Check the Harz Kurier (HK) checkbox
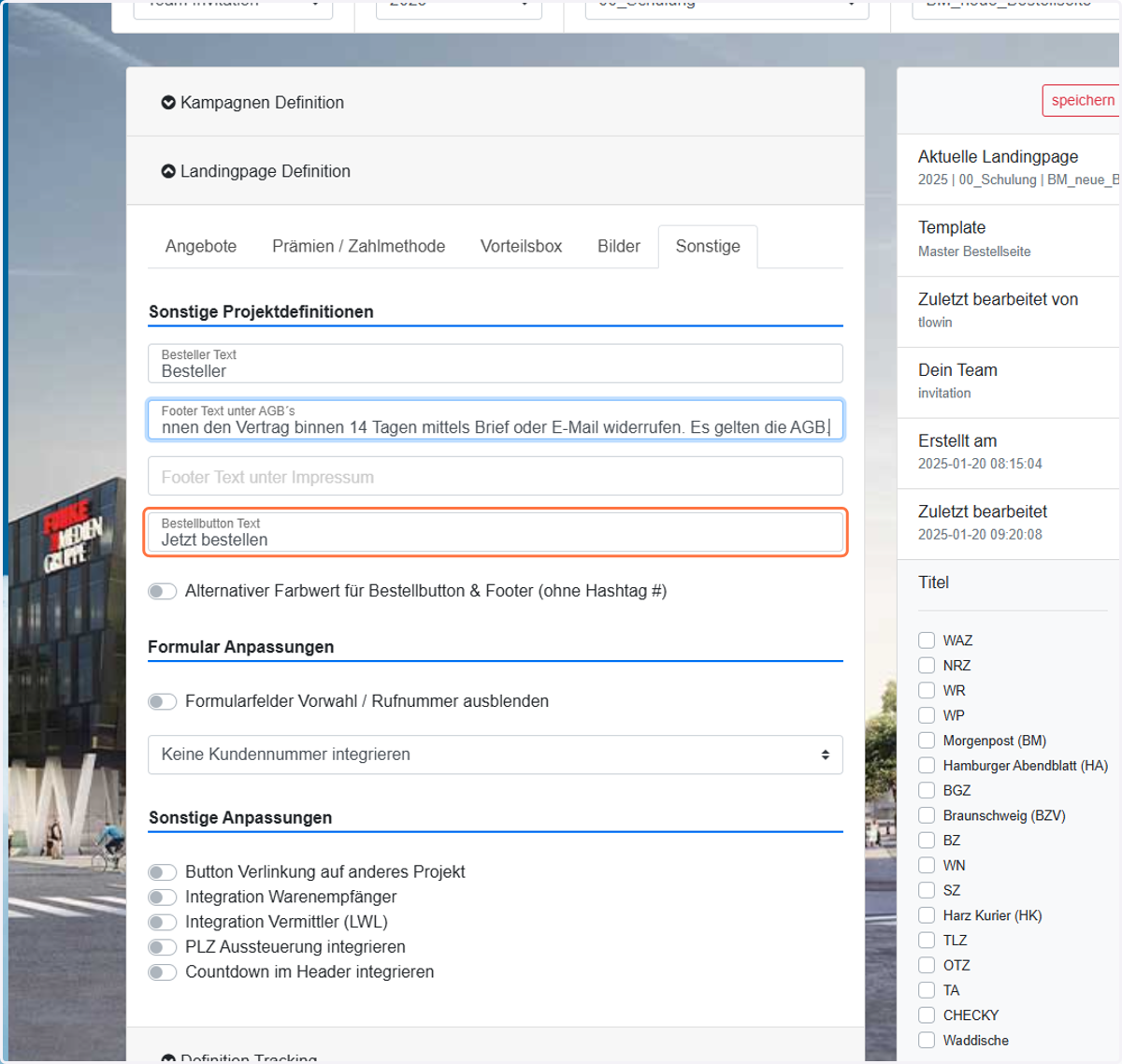The image size is (1122, 1064). pos(927,915)
